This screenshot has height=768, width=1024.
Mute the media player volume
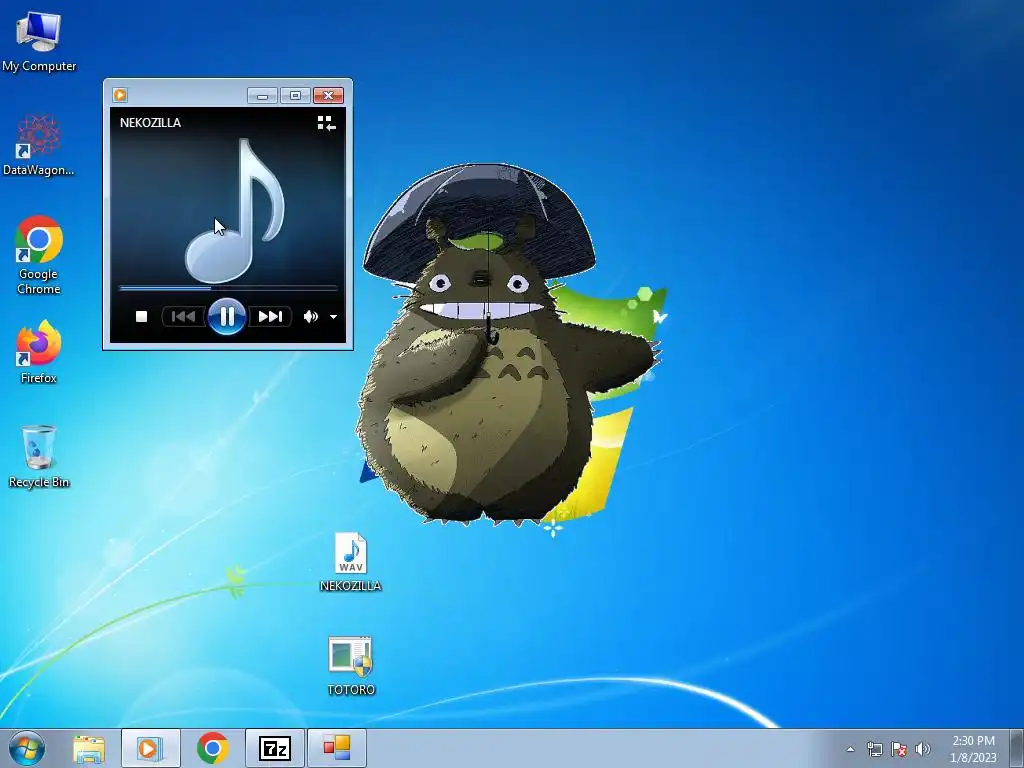(x=310, y=317)
